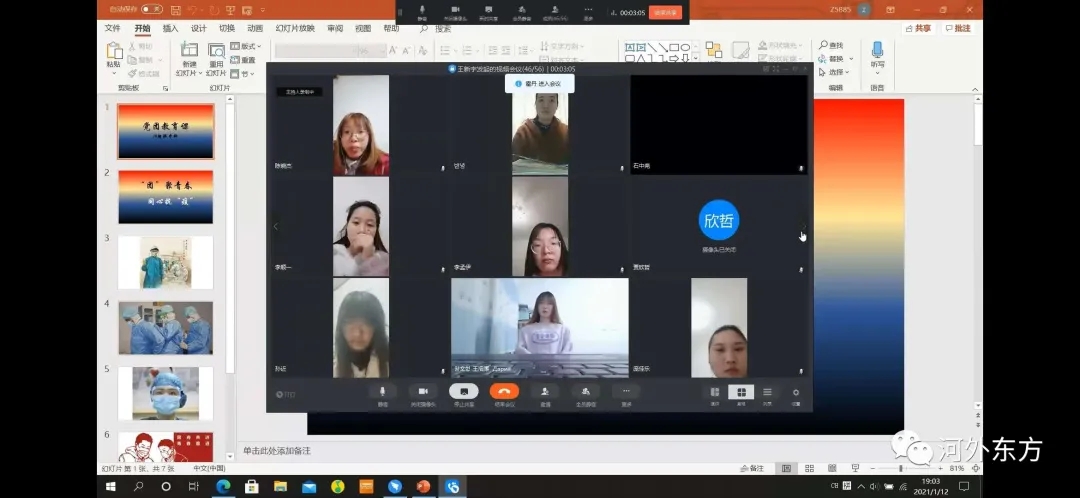Image resolution: width=1080 pixels, height=498 pixels.
Task: Click the Share button in PowerPoint
Action: click(x=916, y=29)
